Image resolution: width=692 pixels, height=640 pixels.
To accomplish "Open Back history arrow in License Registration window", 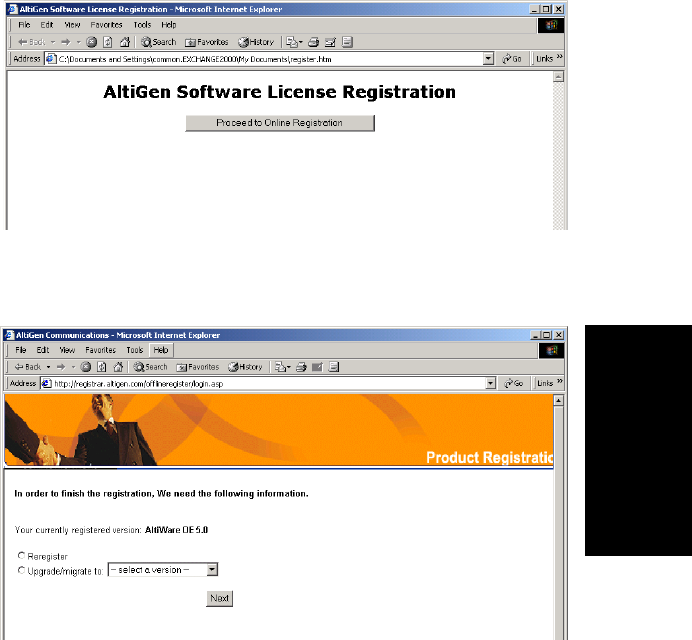I will 53,42.
